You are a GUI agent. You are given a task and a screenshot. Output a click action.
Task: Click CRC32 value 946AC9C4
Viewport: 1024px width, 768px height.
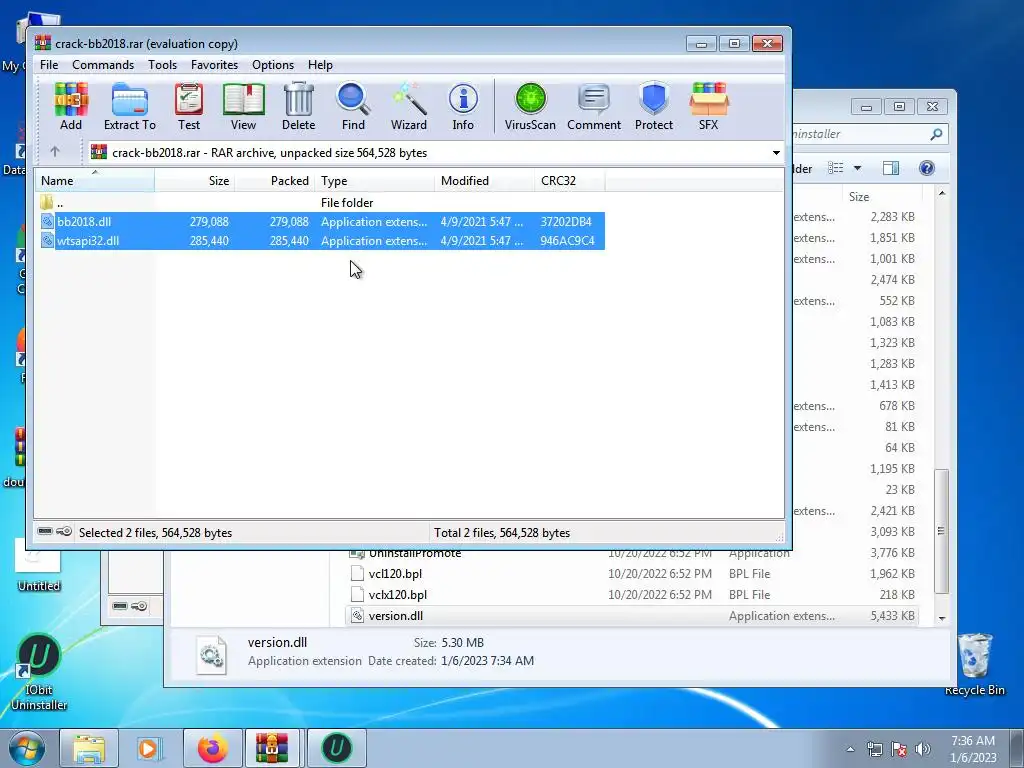pos(567,240)
